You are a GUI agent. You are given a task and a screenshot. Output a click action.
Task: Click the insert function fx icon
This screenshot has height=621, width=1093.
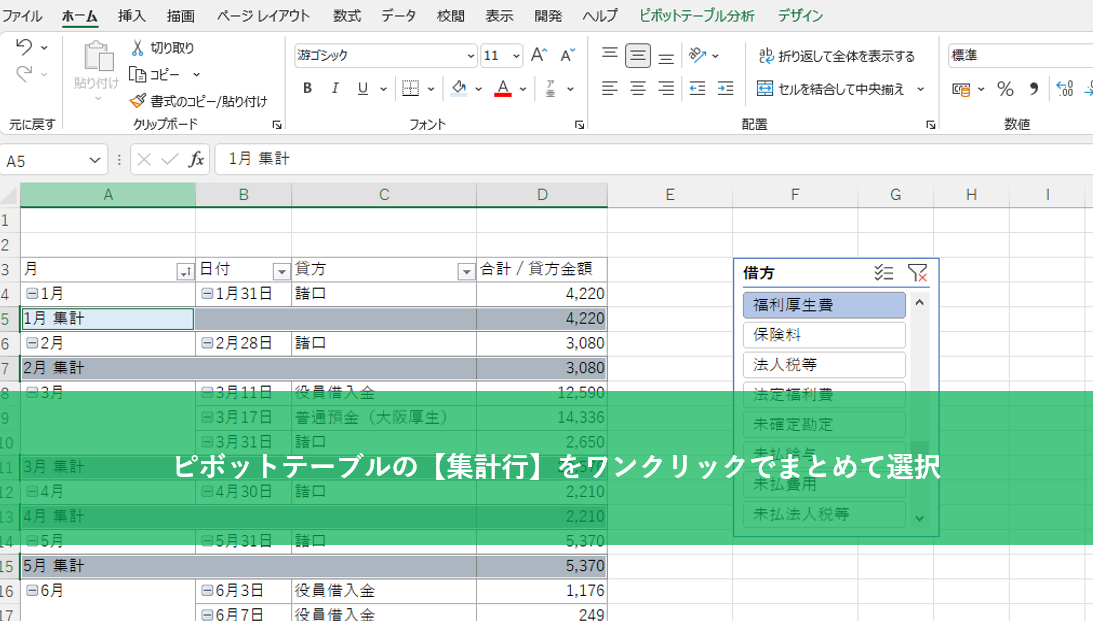[x=196, y=159]
